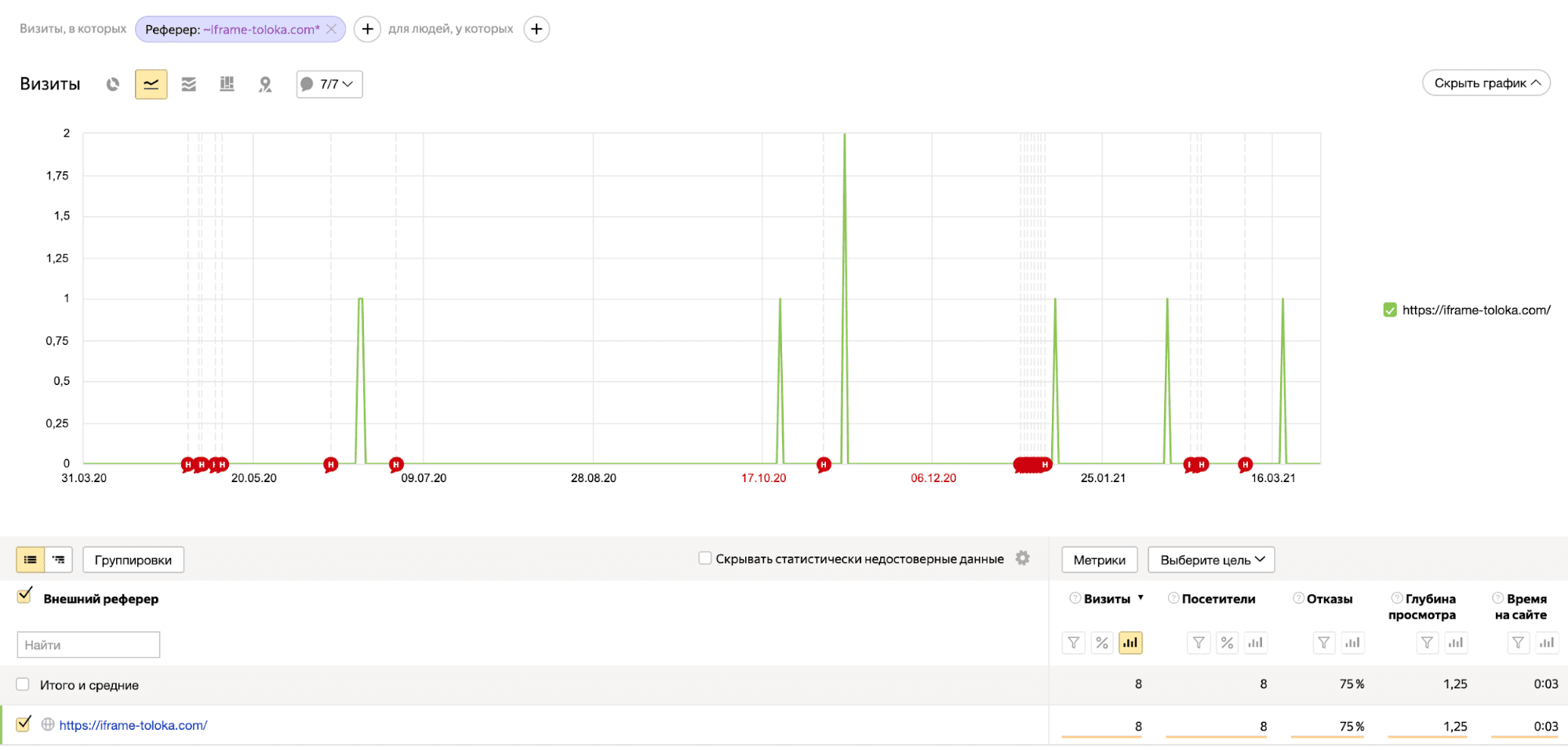Plot Отказы using its chart icon
The height and width of the screenshot is (751, 1568).
(1352, 643)
